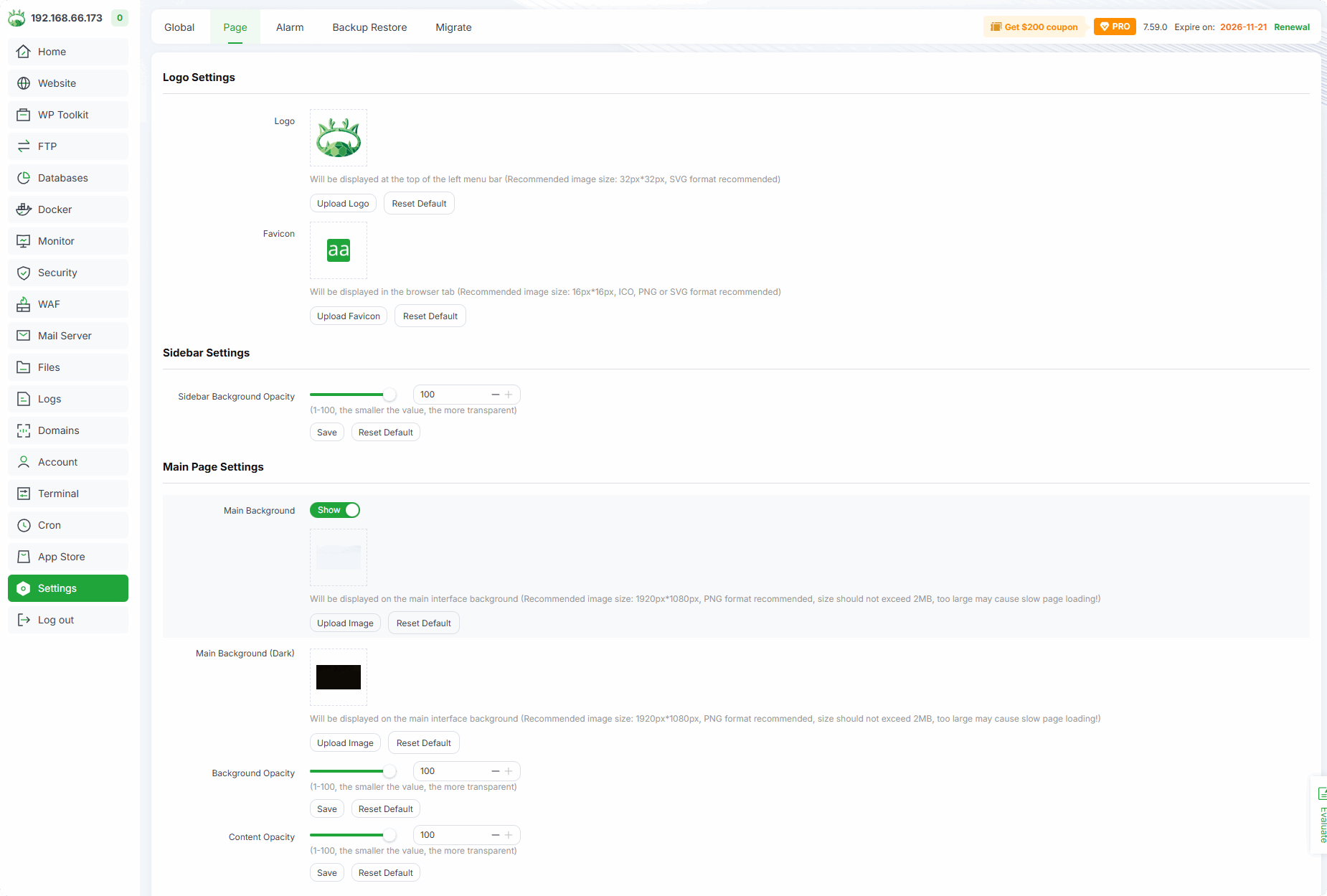This screenshot has width=1327, height=896.
Task: Click the Upload Logo button
Action: coord(343,204)
